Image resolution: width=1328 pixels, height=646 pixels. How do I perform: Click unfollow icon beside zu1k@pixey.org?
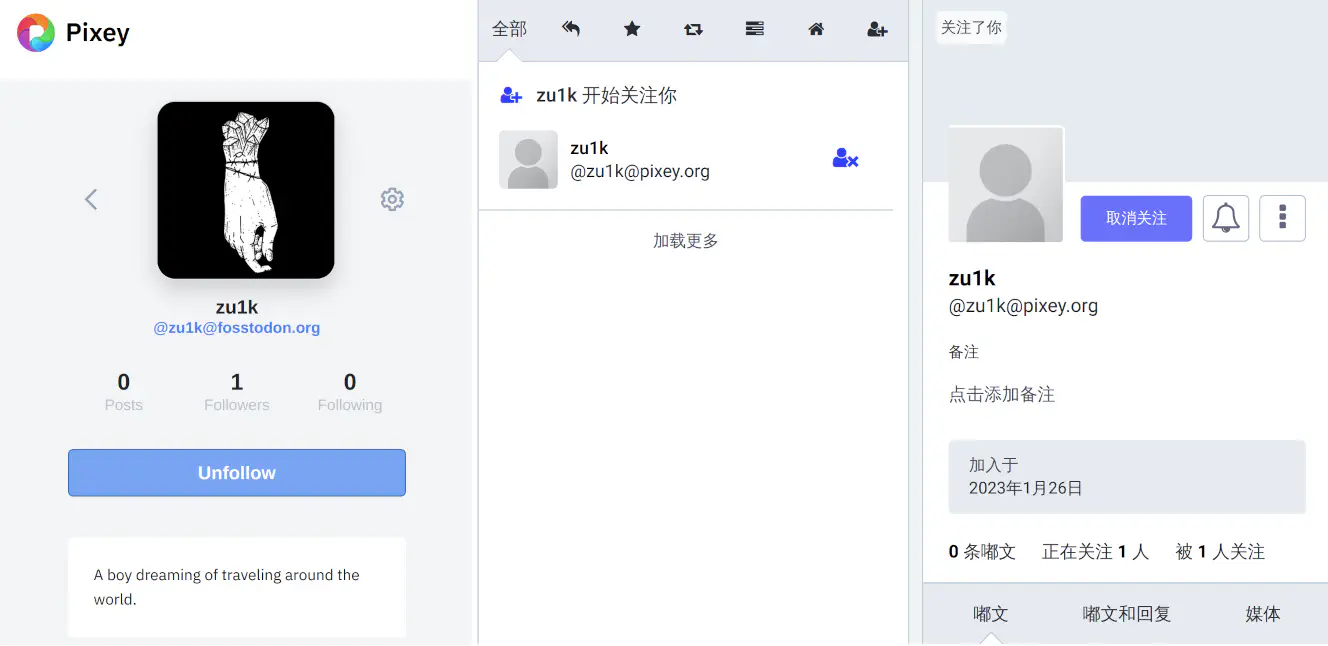tap(845, 159)
